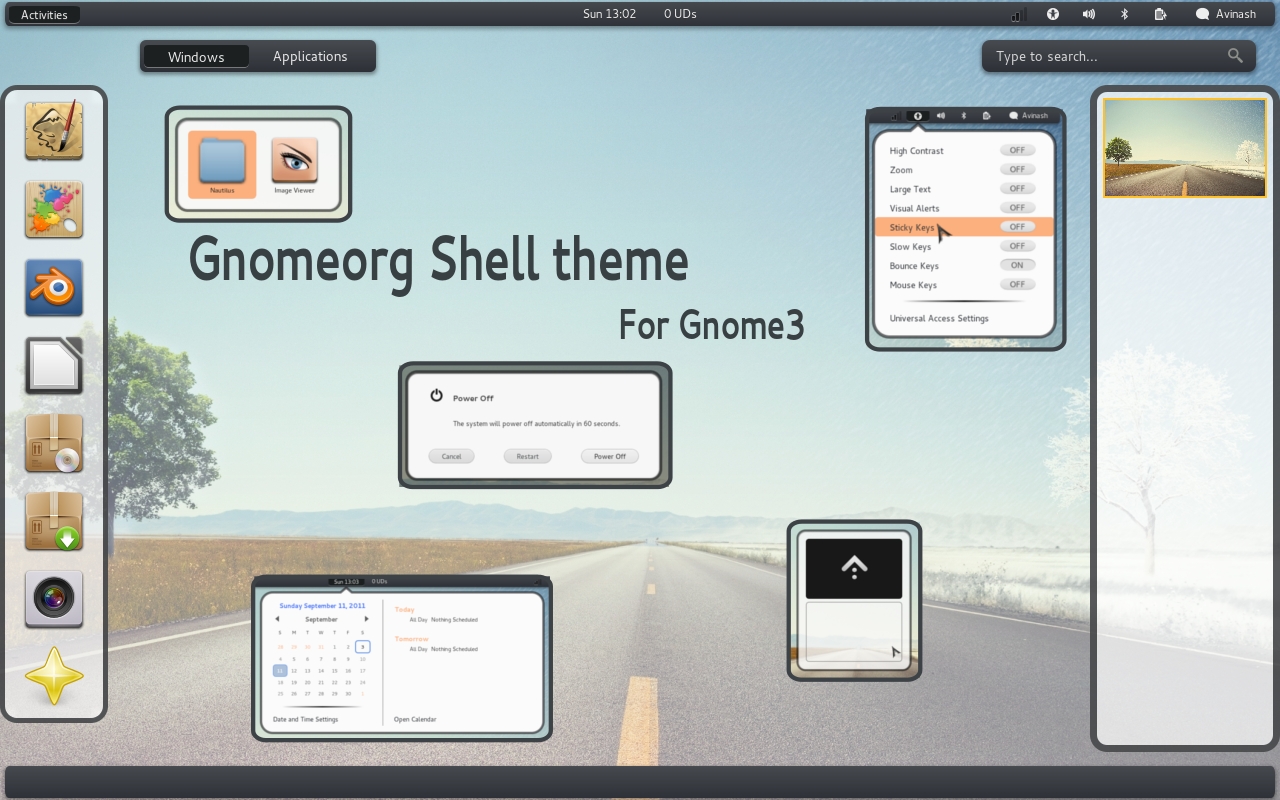Open LibreOffice from the dock
1280x800 pixels.
point(54,365)
